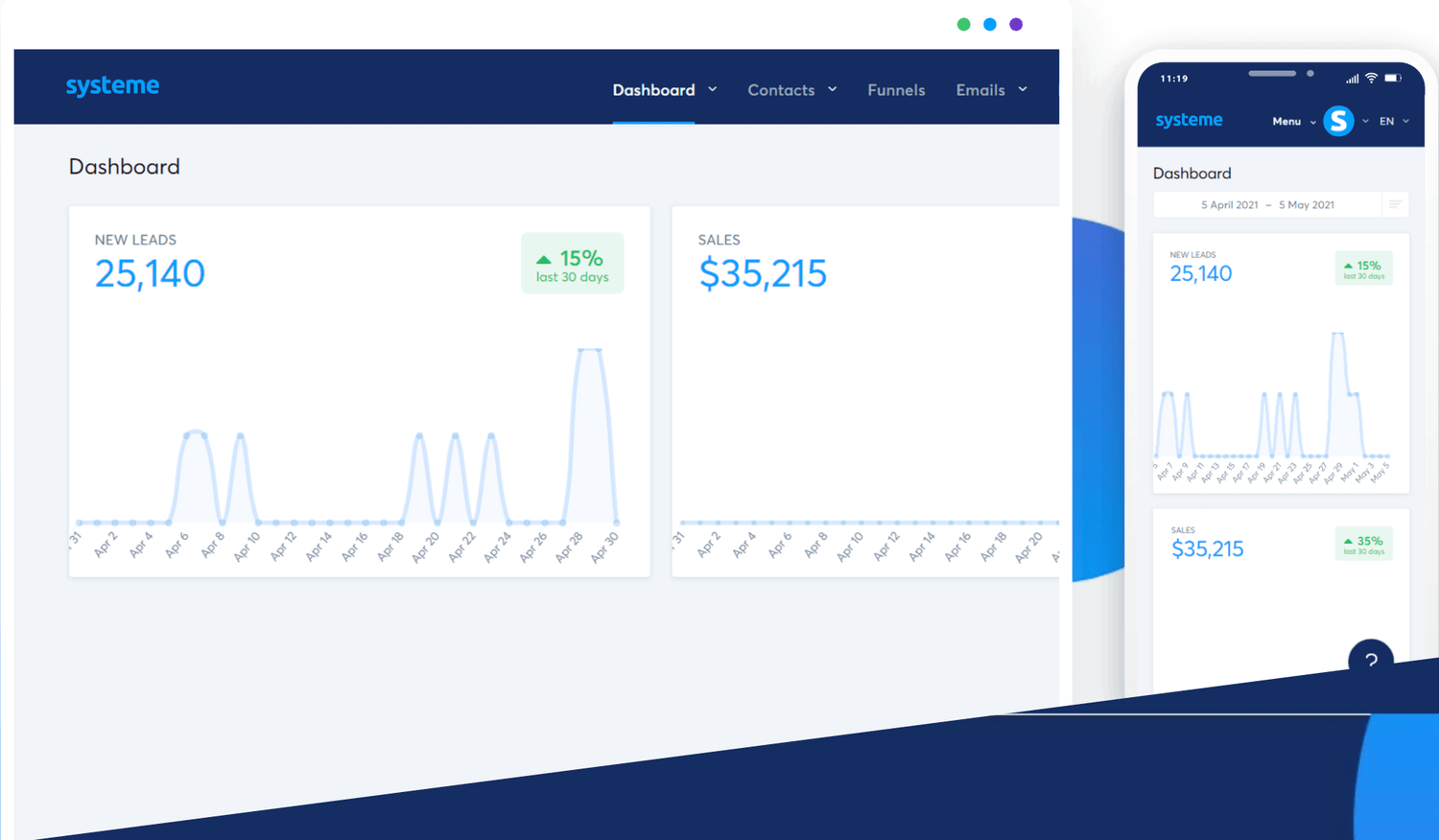Click the phone battery status icon
Image resolution: width=1439 pixels, height=840 pixels.
[1393, 79]
